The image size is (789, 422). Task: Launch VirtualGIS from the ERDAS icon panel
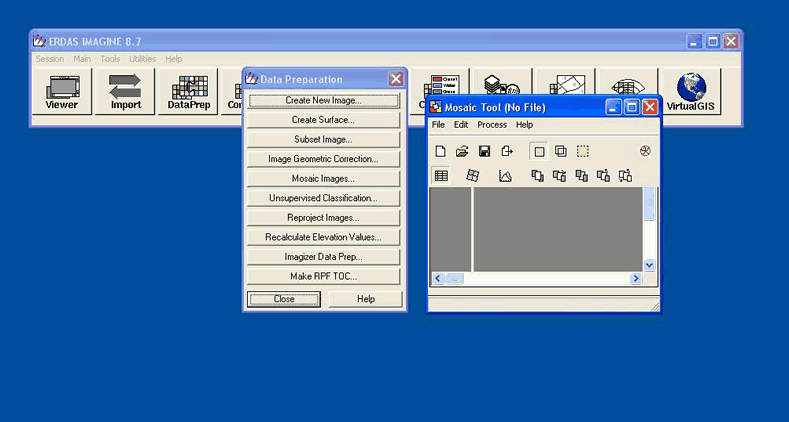690,92
